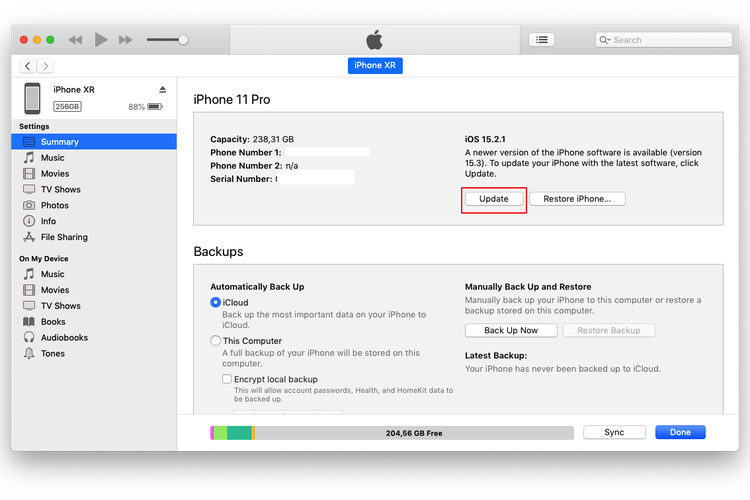The height and width of the screenshot is (500, 750).
Task: Open File Sharing in the sidebar
Action: (64, 237)
